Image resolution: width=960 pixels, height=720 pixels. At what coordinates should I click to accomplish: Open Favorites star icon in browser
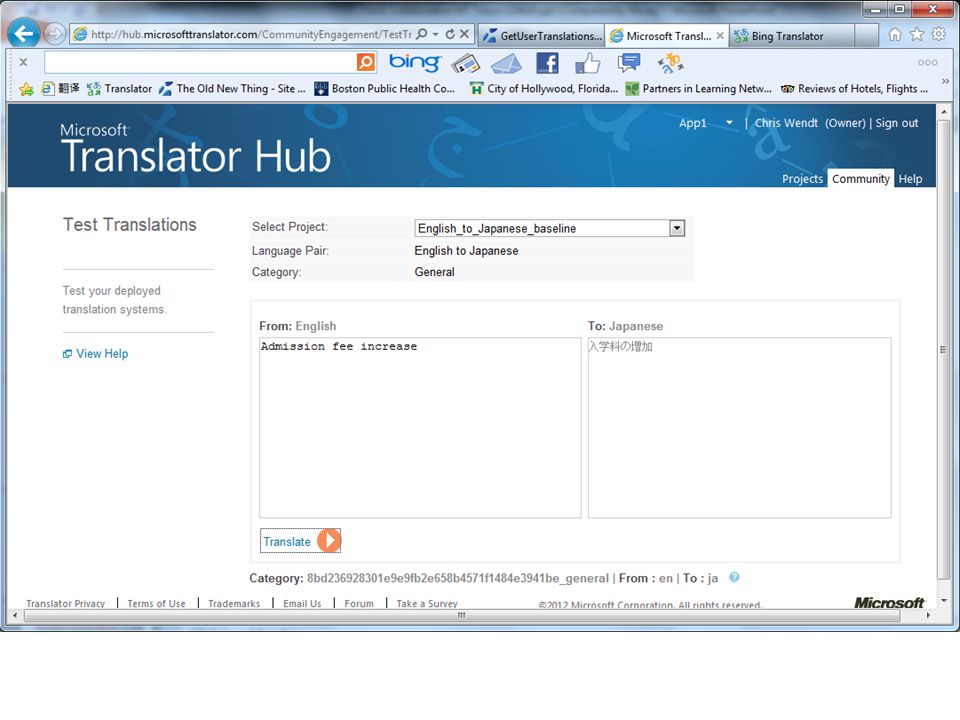917,34
